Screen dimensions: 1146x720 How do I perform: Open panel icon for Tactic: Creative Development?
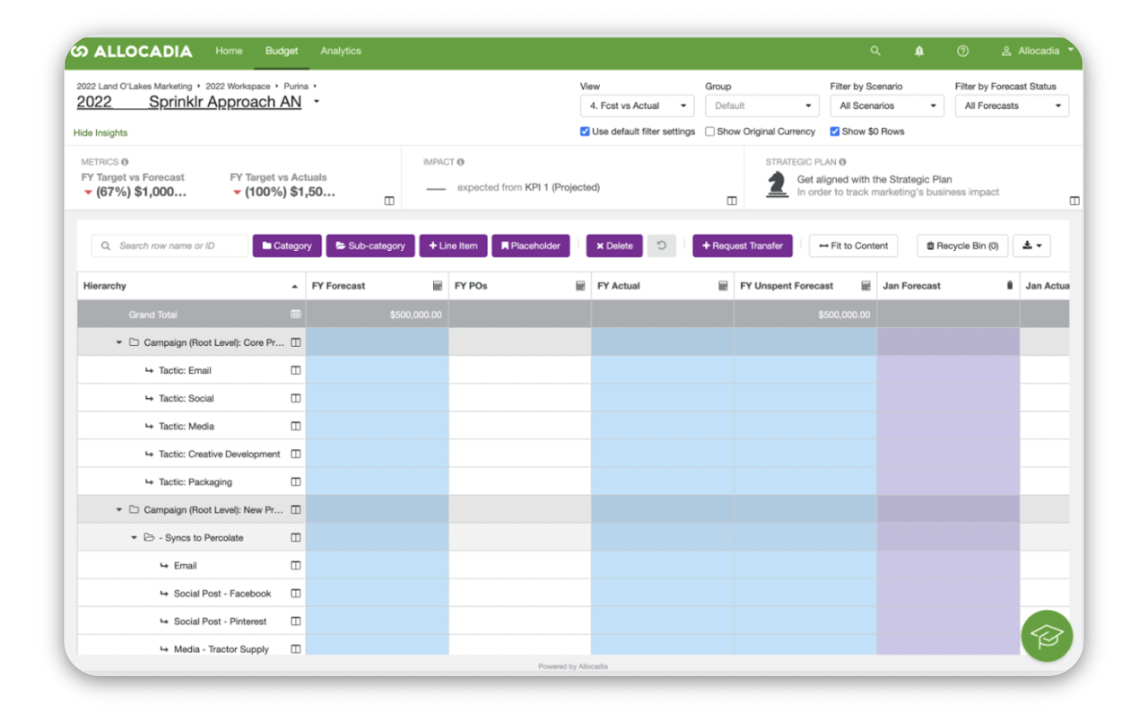click(x=295, y=454)
